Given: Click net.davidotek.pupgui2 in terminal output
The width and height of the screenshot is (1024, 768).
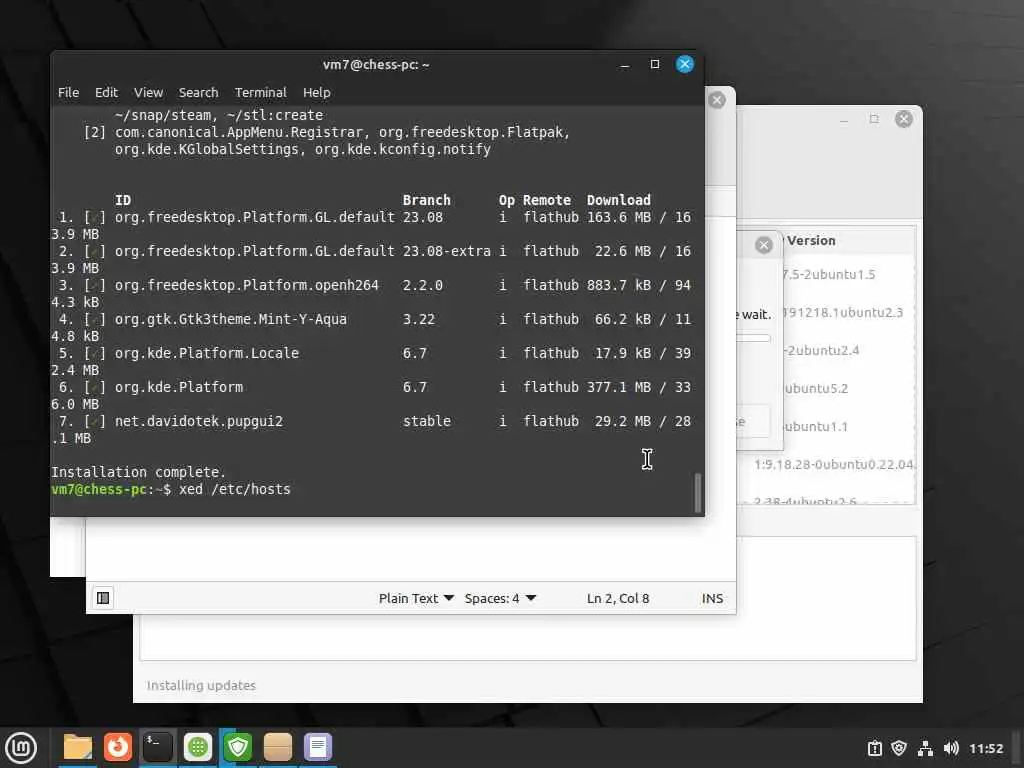Looking at the screenshot, I should [x=199, y=421].
